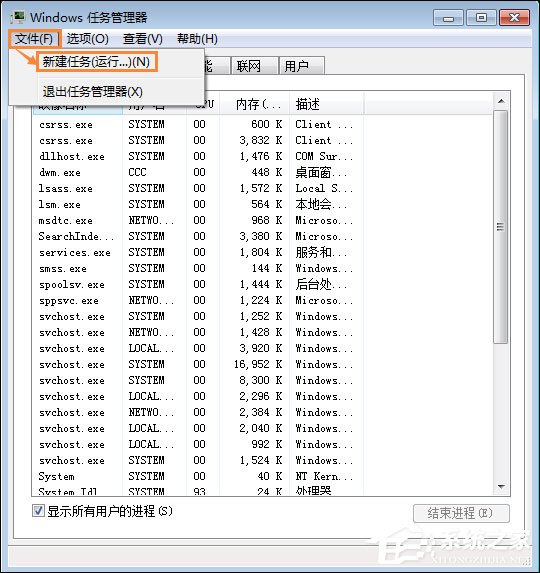Open the 选项(O) menu
This screenshot has height=573, width=540.
[x=87, y=39]
